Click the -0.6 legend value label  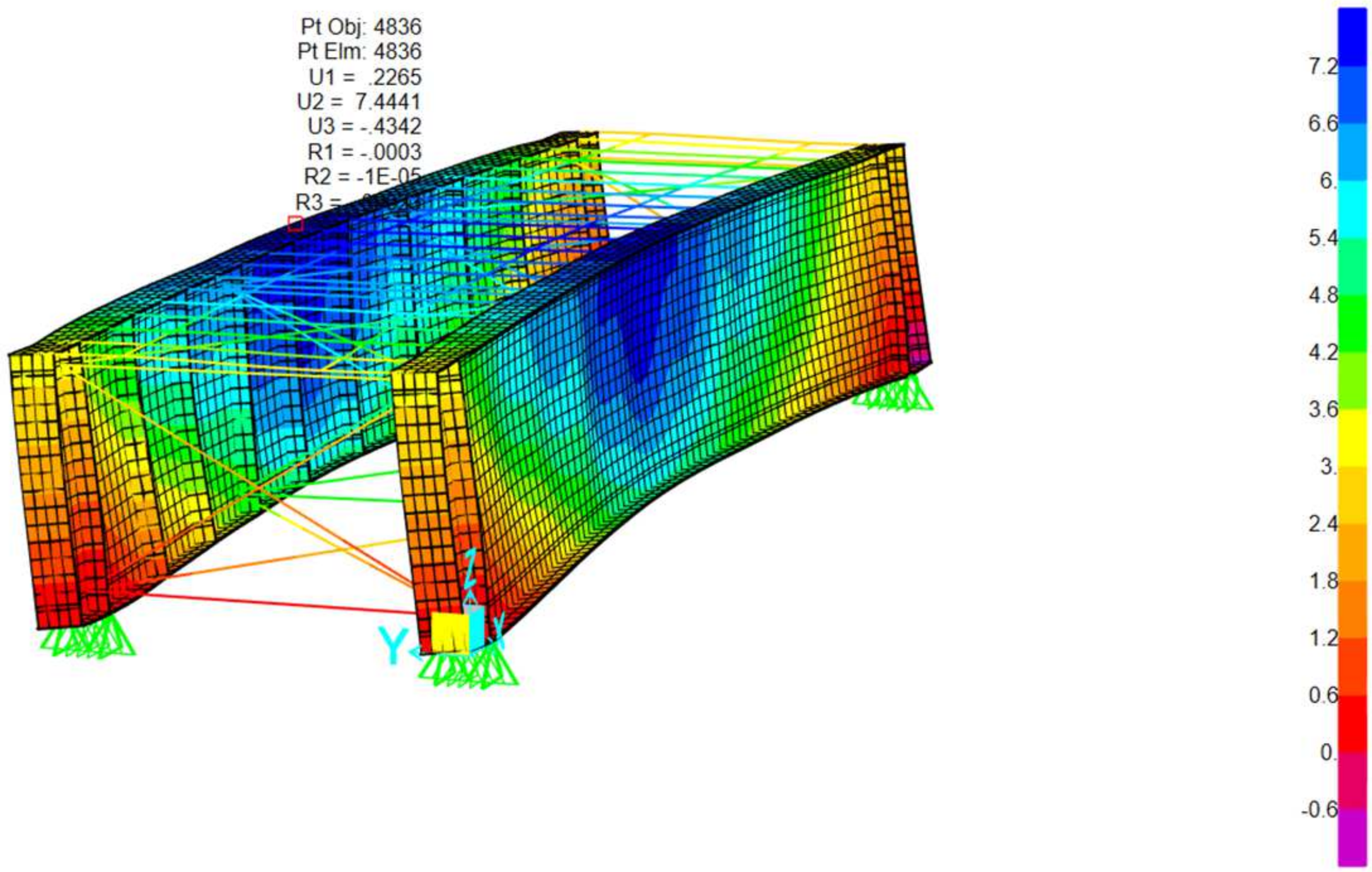[1319, 809]
